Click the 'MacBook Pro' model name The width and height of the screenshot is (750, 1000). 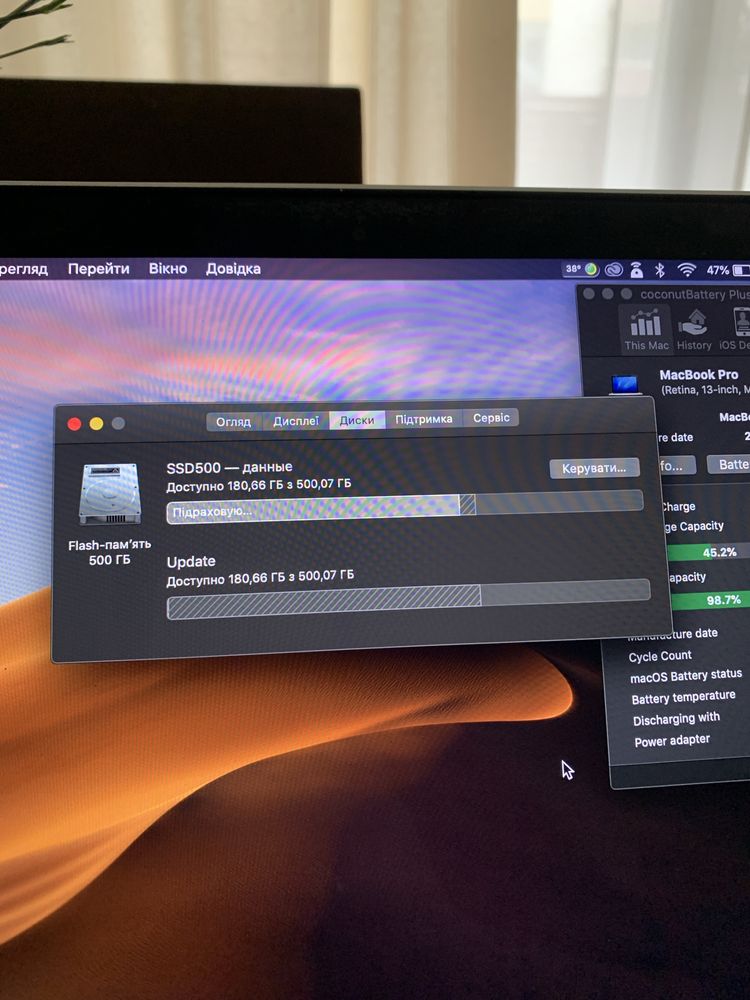[699, 375]
